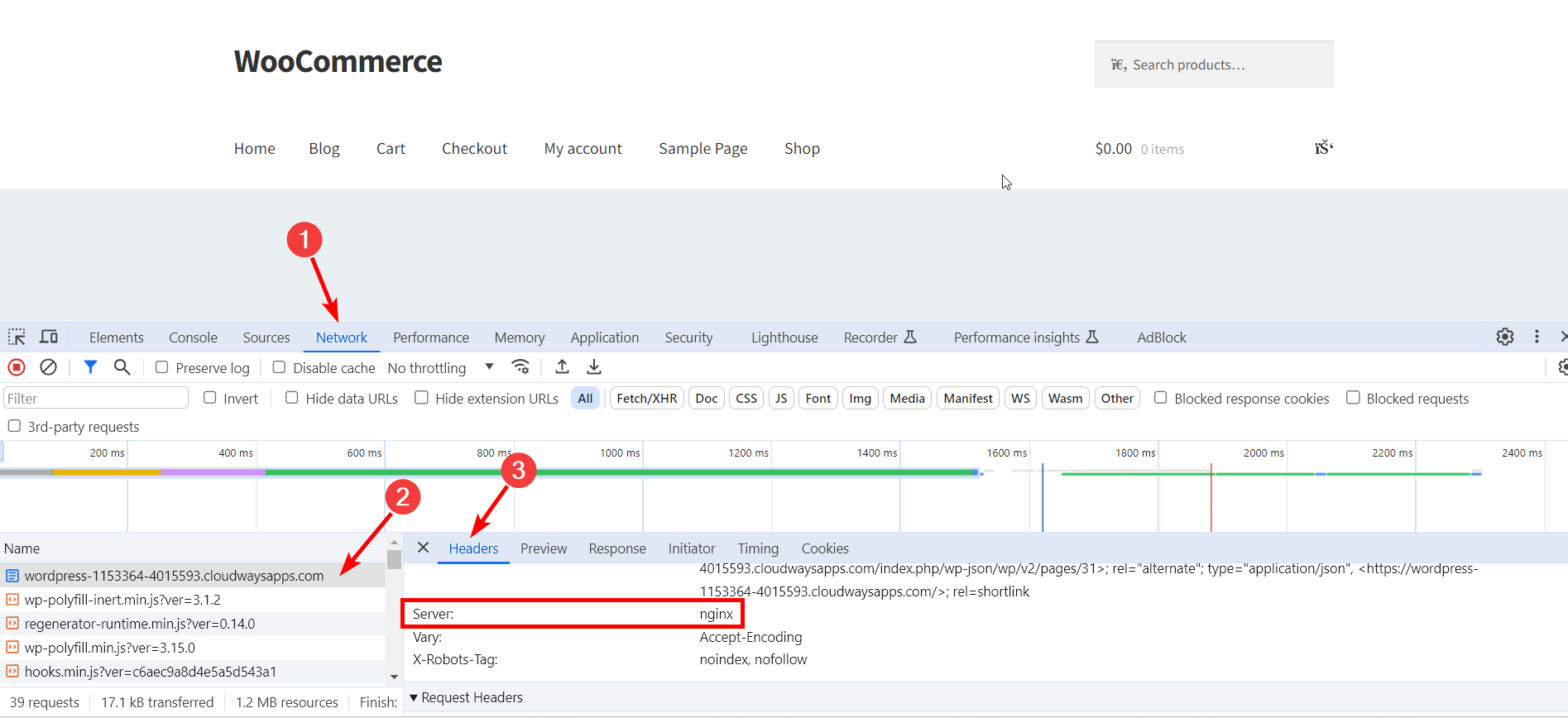Click the script icon of wp-polyfill-inert request

[12, 600]
